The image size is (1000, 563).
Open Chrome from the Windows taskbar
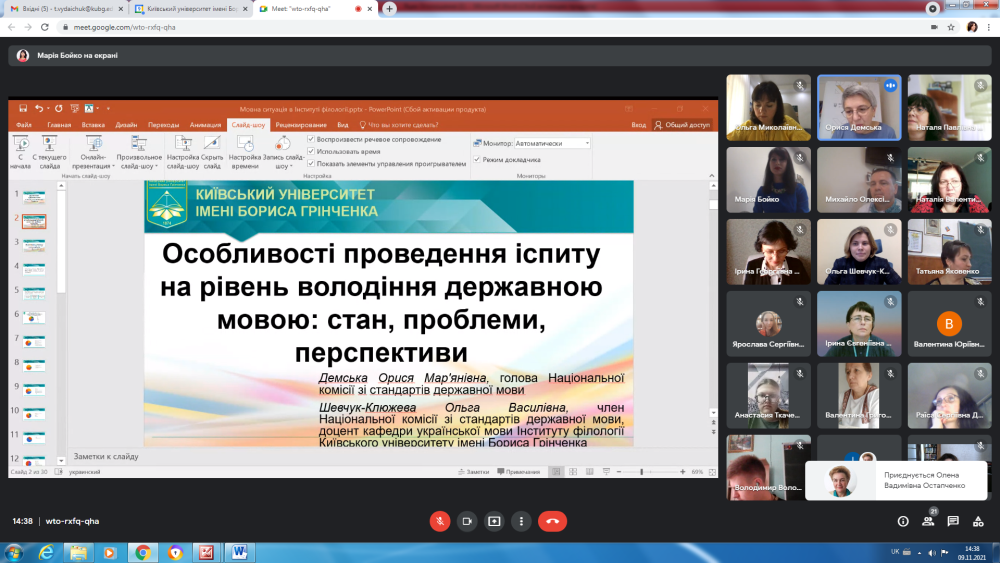click(142, 552)
